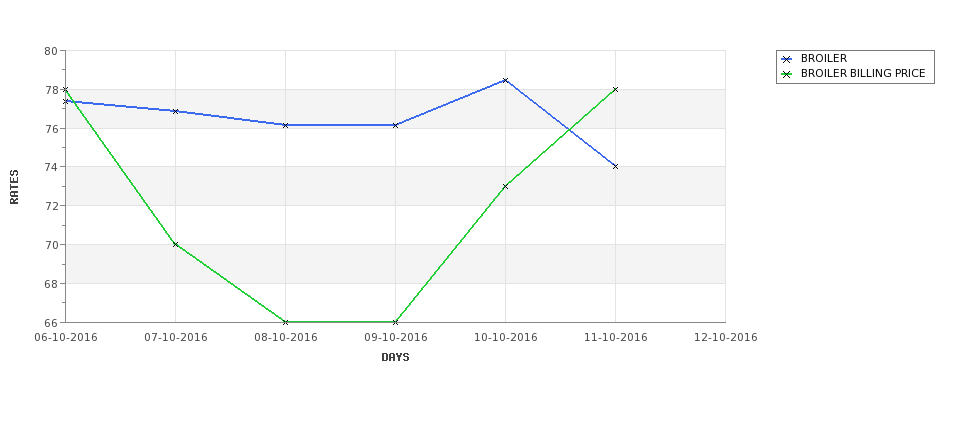Click the RATES axis title

pos(14,187)
